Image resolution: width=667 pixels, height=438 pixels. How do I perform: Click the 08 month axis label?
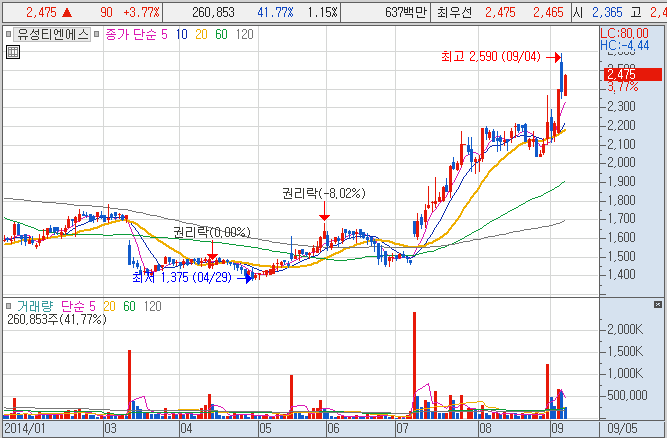point(485,428)
